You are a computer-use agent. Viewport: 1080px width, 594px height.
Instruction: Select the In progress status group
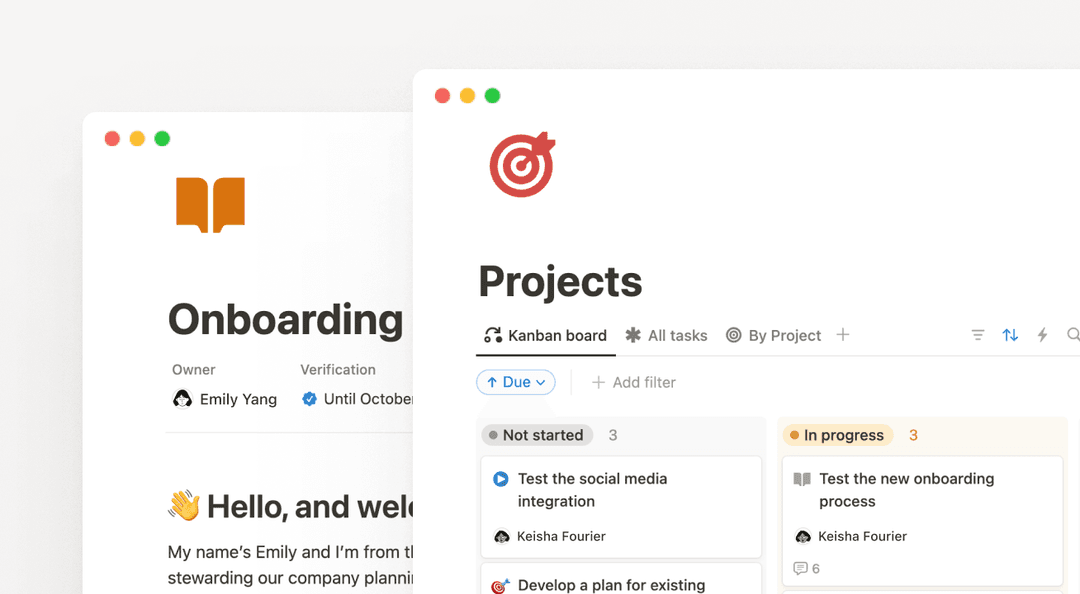tap(837, 435)
